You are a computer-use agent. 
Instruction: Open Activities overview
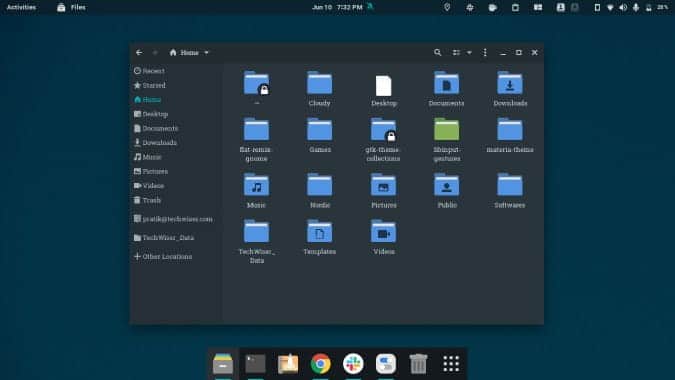tap(22, 7)
